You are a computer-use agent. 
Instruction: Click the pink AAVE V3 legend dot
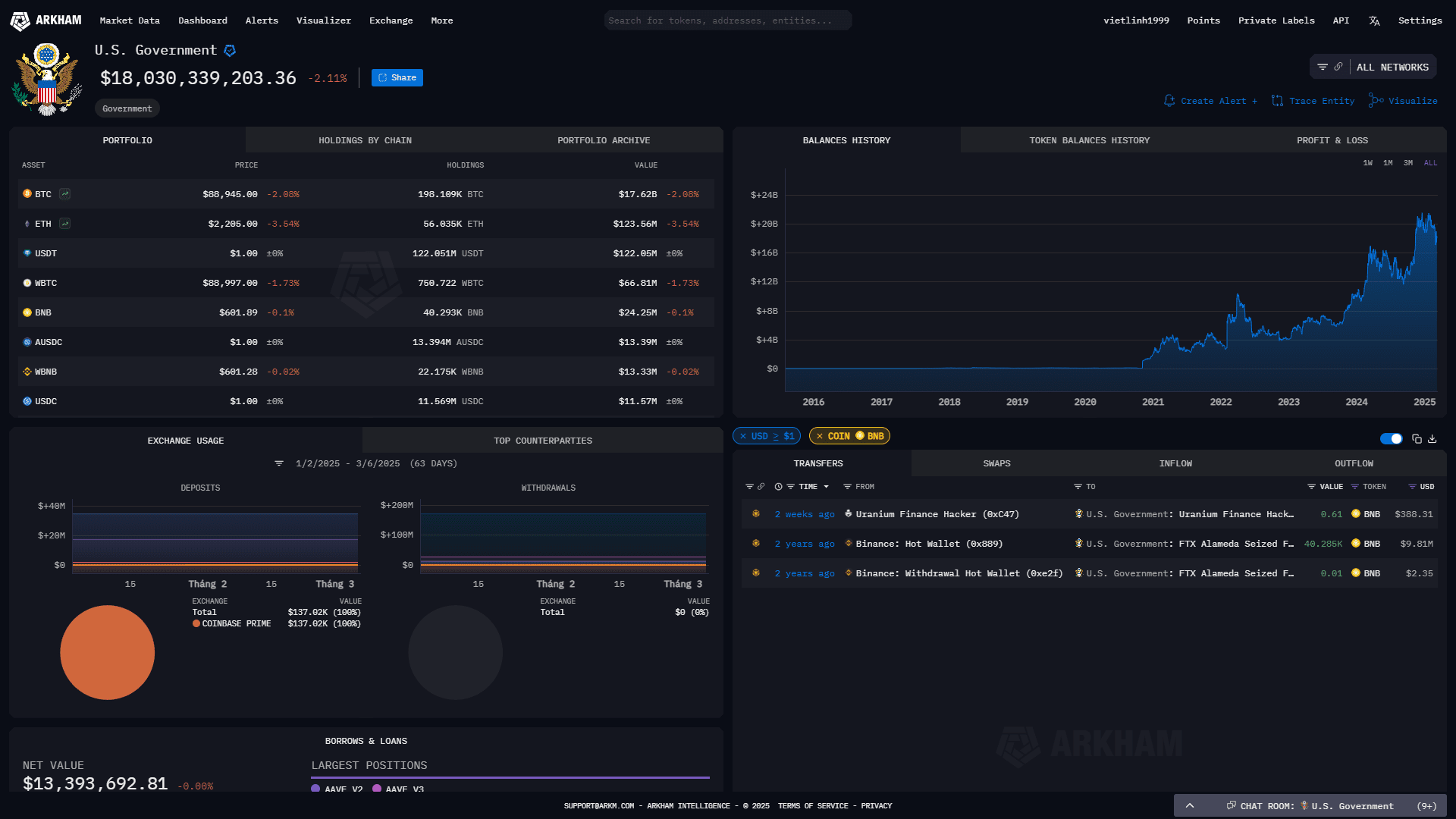377,789
